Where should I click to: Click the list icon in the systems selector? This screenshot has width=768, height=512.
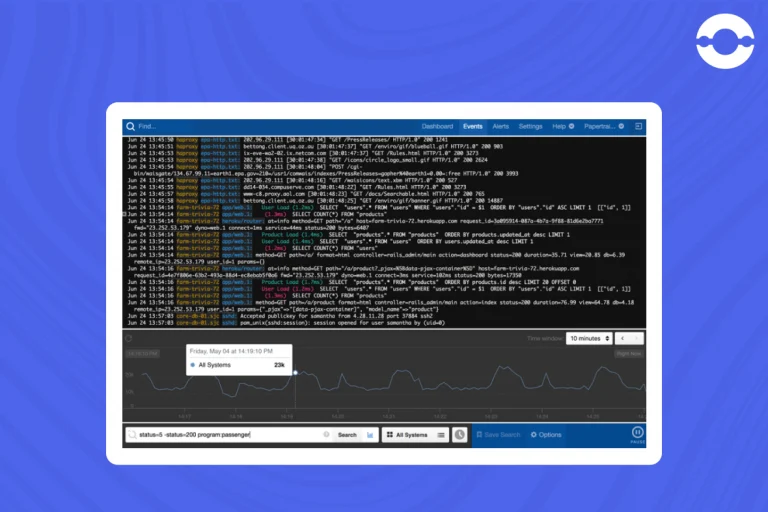click(441, 435)
